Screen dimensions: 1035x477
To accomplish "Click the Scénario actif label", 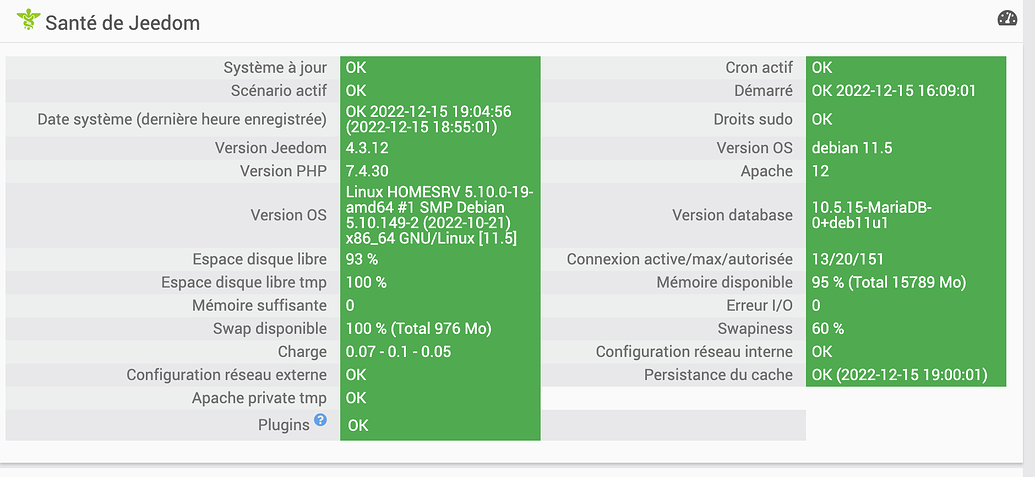I will pos(279,90).
